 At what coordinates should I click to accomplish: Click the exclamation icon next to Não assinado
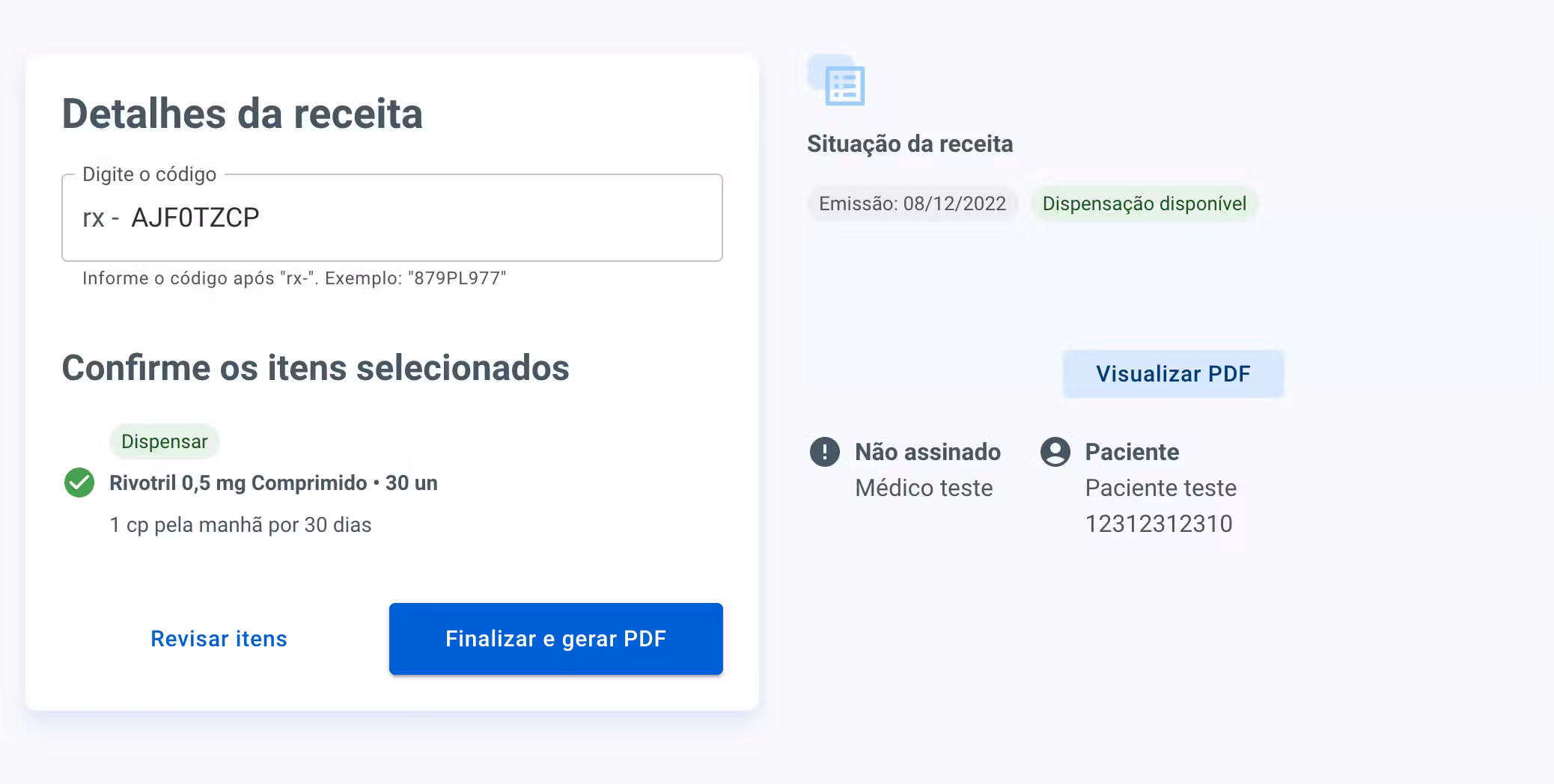pos(826,452)
